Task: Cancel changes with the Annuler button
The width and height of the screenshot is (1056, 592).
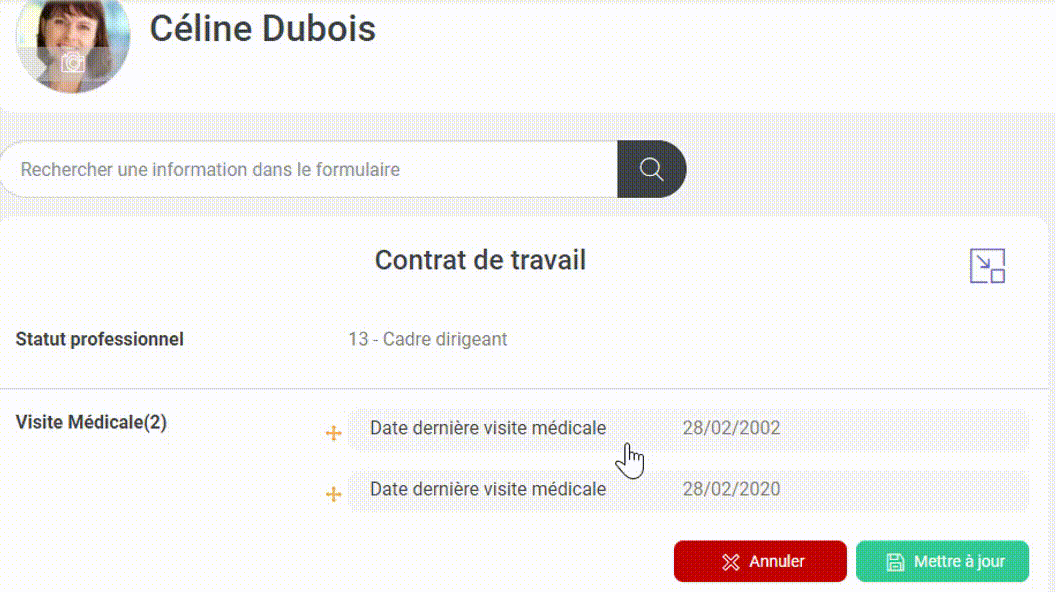Action: point(760,561)
